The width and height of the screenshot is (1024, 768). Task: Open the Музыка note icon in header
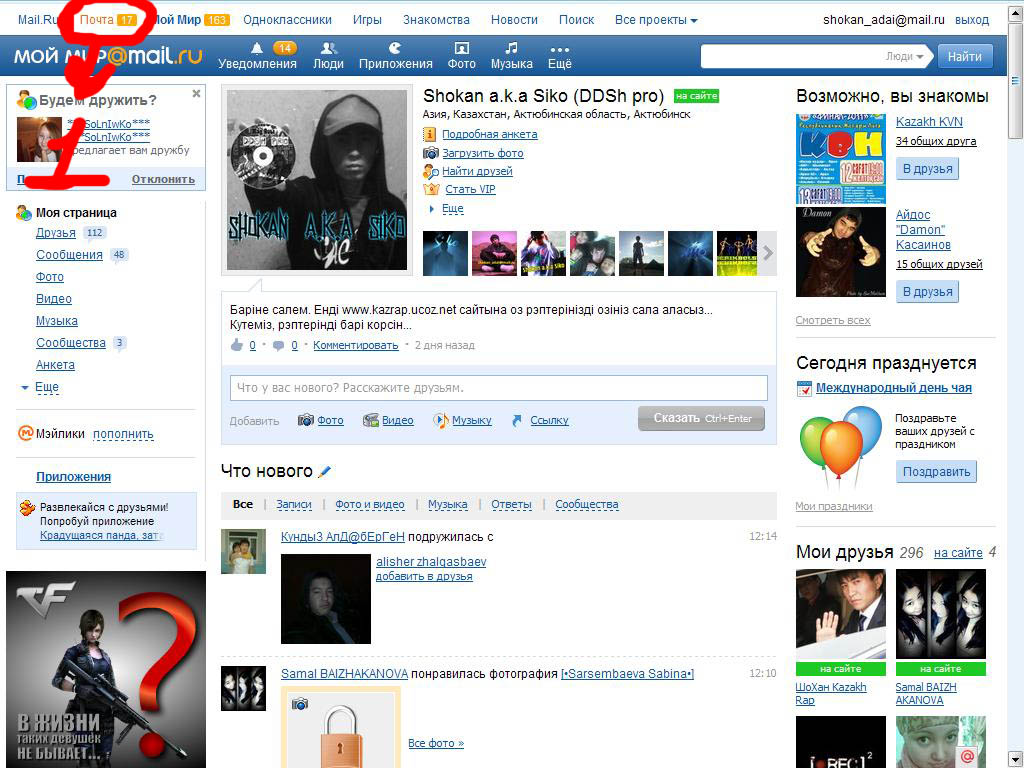[x=511, y=48]
